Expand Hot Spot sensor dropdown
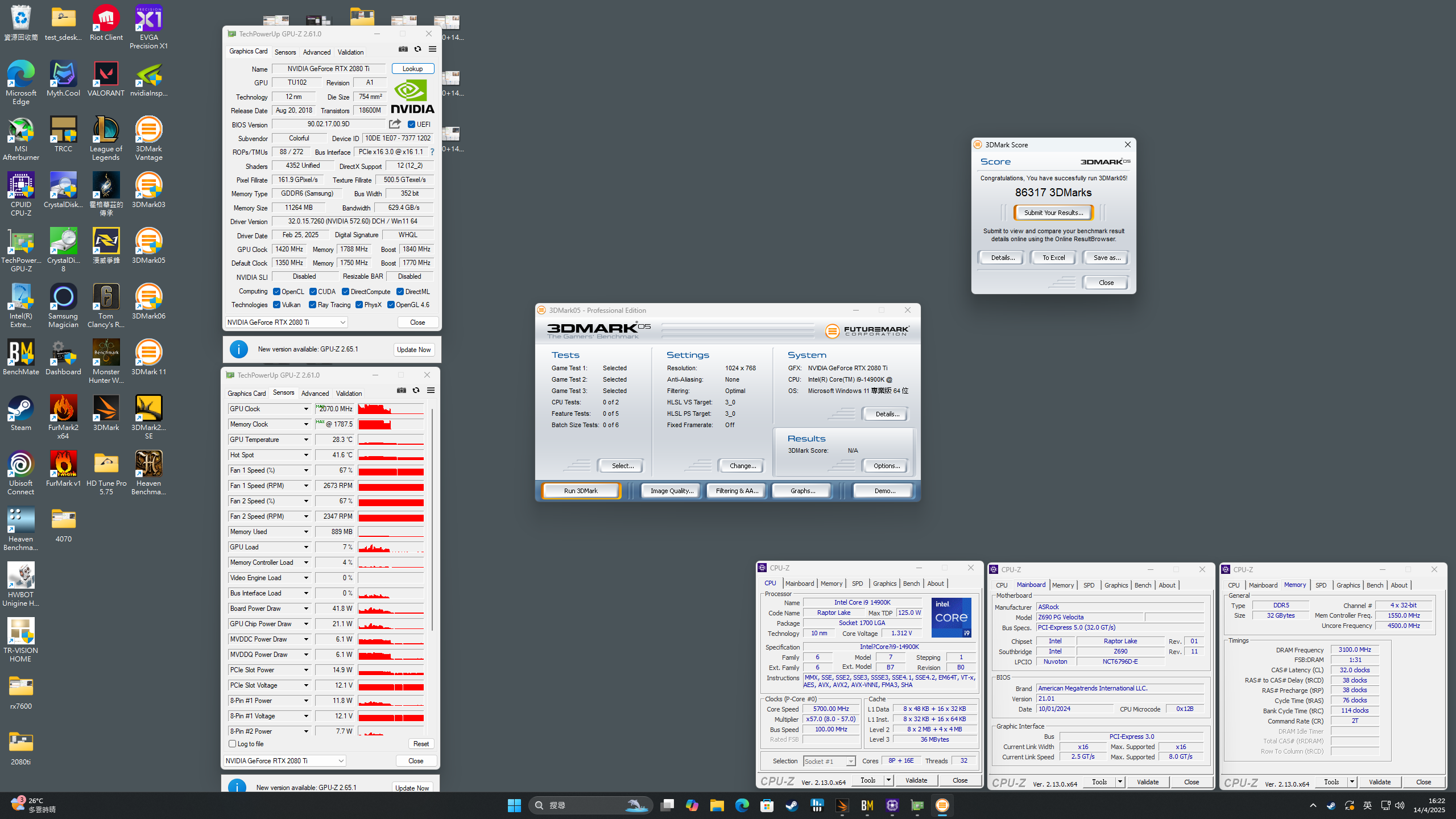The image size is (1456, 819). (x=305, y=455)
